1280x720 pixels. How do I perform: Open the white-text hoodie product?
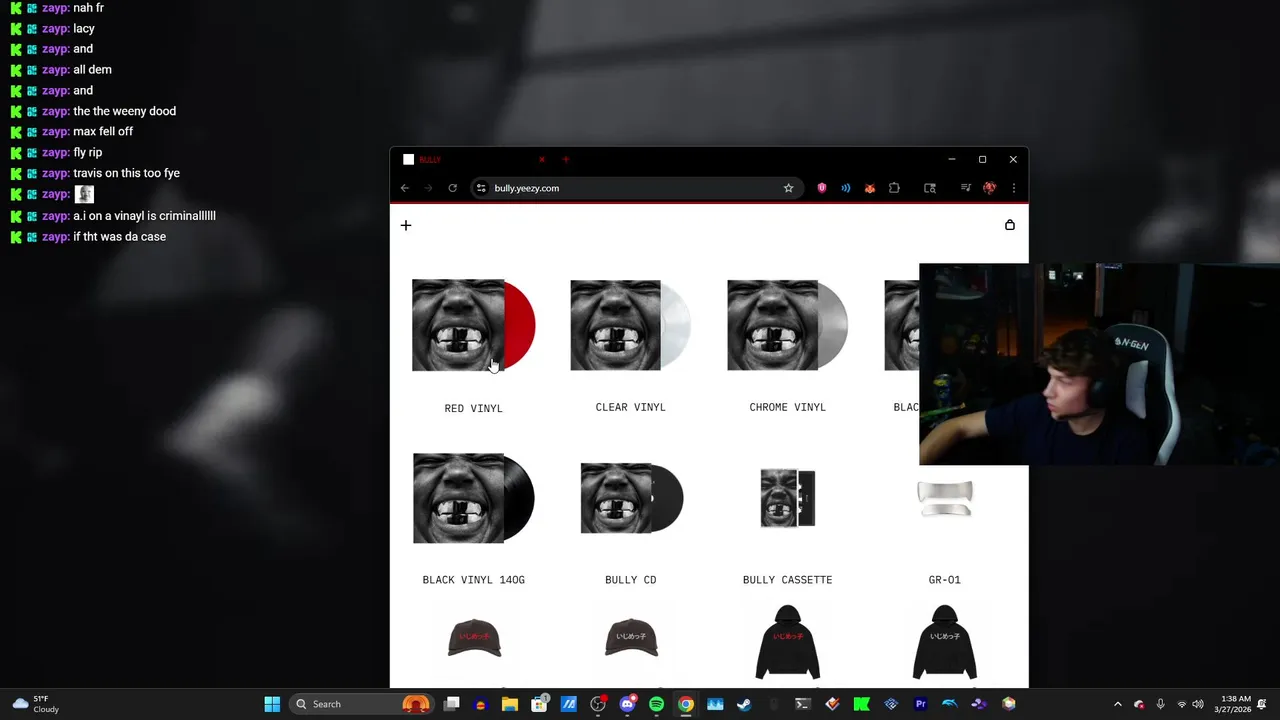pos(945,642)
